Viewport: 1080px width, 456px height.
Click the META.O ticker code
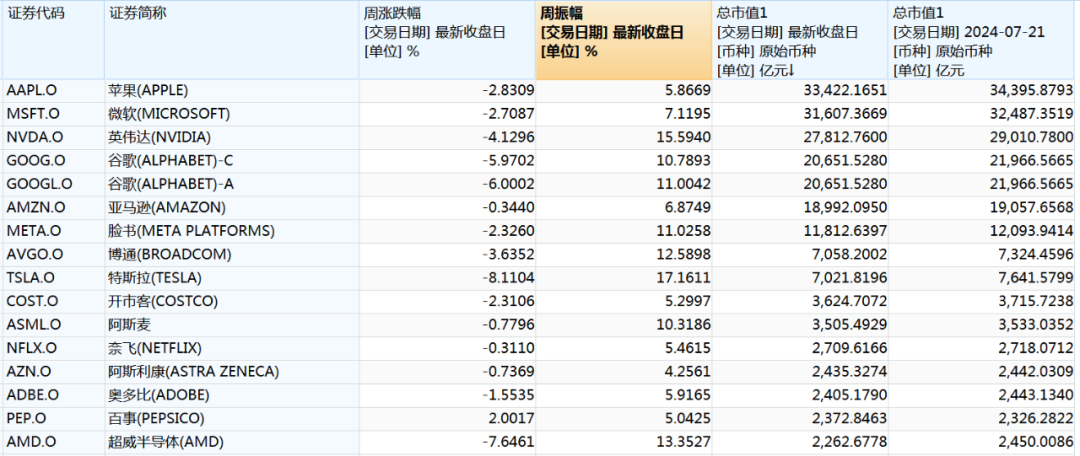coord(32,231)
